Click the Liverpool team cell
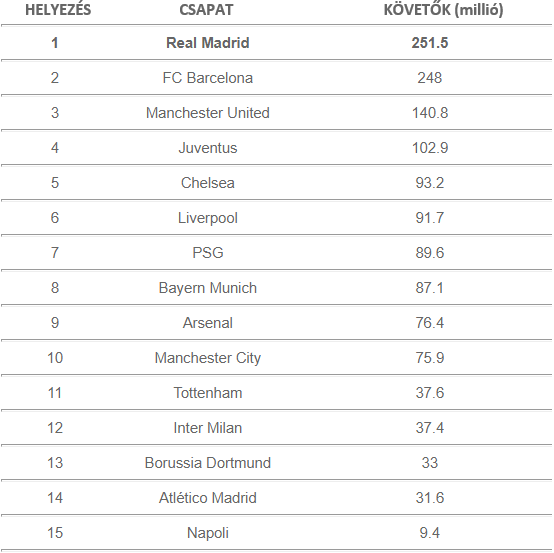The image size is (554, 553). point(208,218)
